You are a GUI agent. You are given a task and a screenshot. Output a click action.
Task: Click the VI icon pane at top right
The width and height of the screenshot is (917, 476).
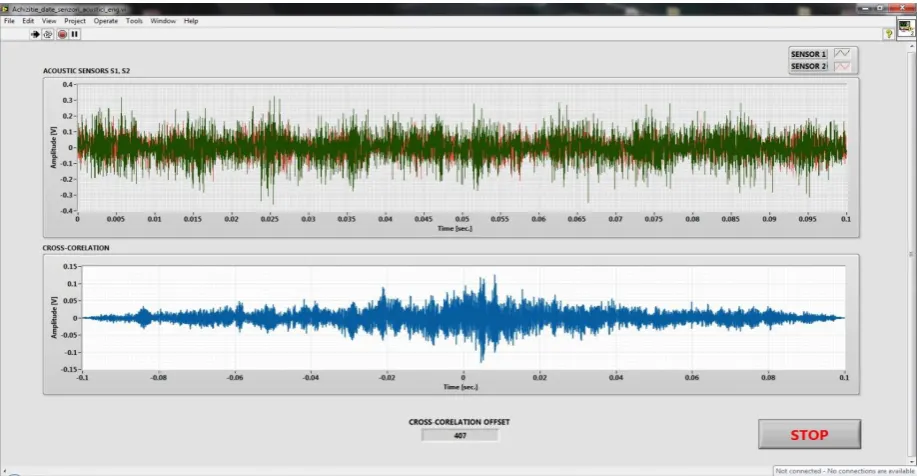(x=905, y=27)
